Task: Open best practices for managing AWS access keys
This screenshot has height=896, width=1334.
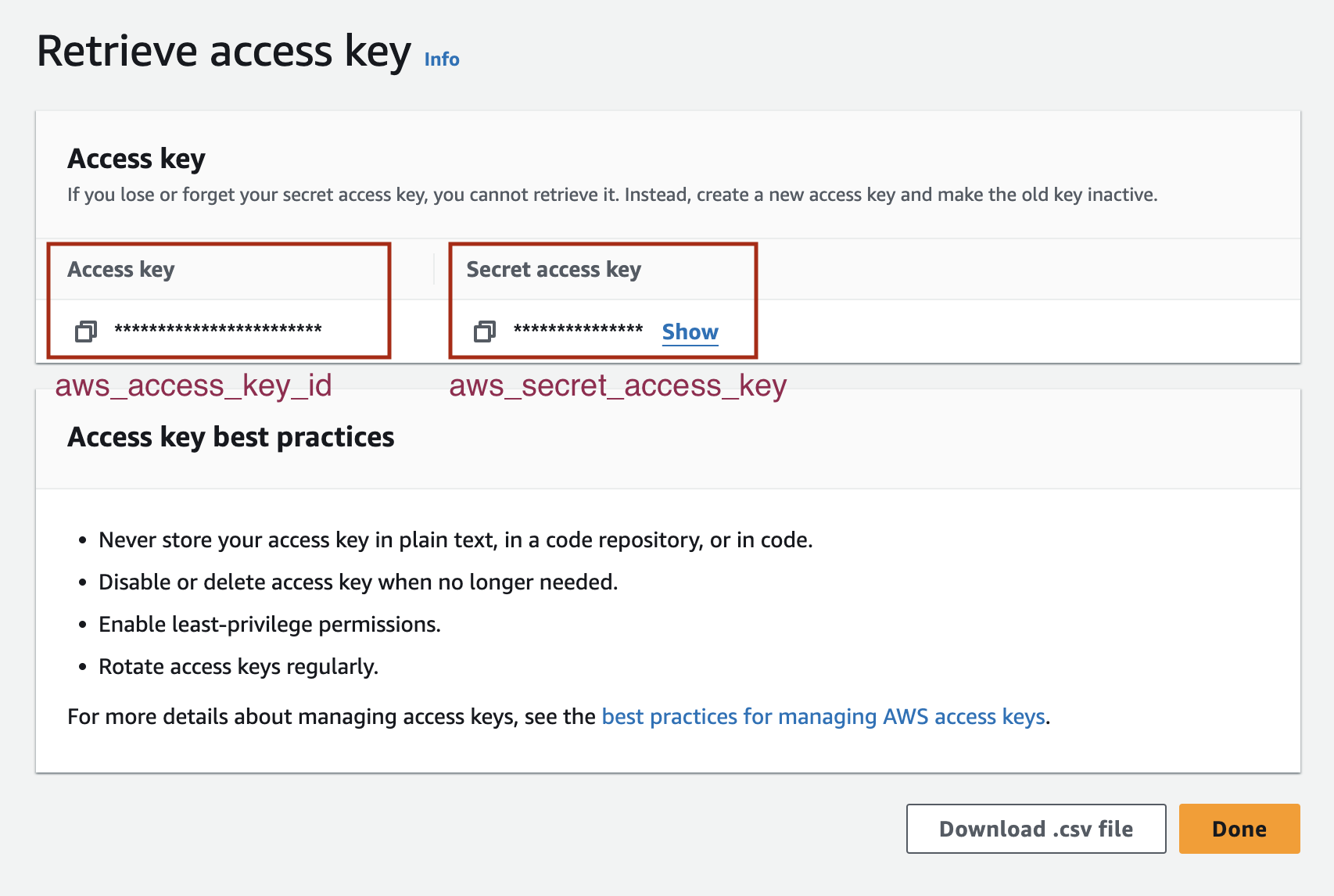Action: pyautogui.click(x=824, y=716)
